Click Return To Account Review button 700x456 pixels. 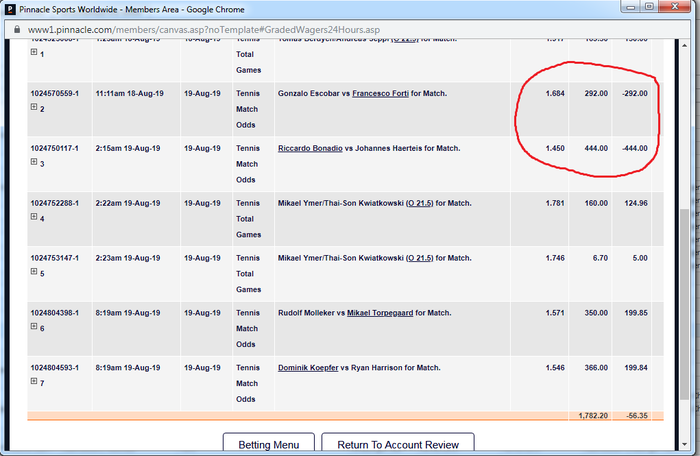coord(398,444)
